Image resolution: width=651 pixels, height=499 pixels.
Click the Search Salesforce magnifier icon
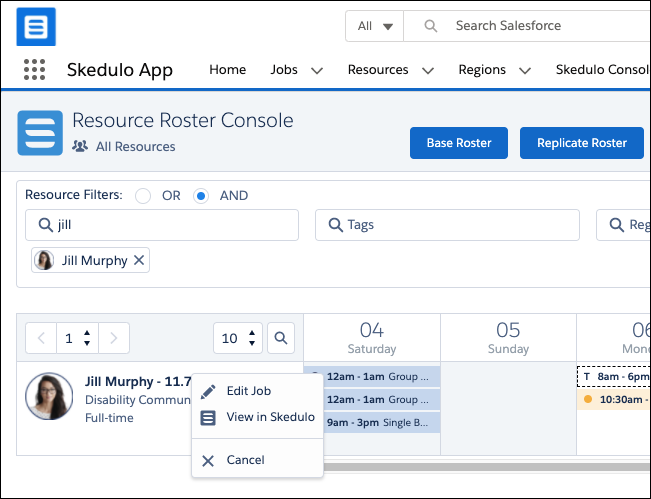click(431, 26)
